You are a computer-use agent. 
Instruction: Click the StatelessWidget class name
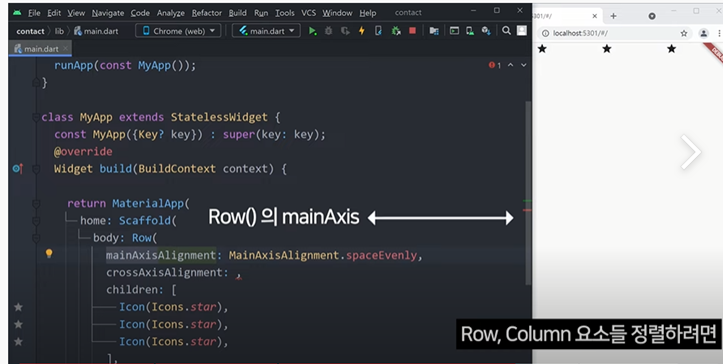pos(219,117)
